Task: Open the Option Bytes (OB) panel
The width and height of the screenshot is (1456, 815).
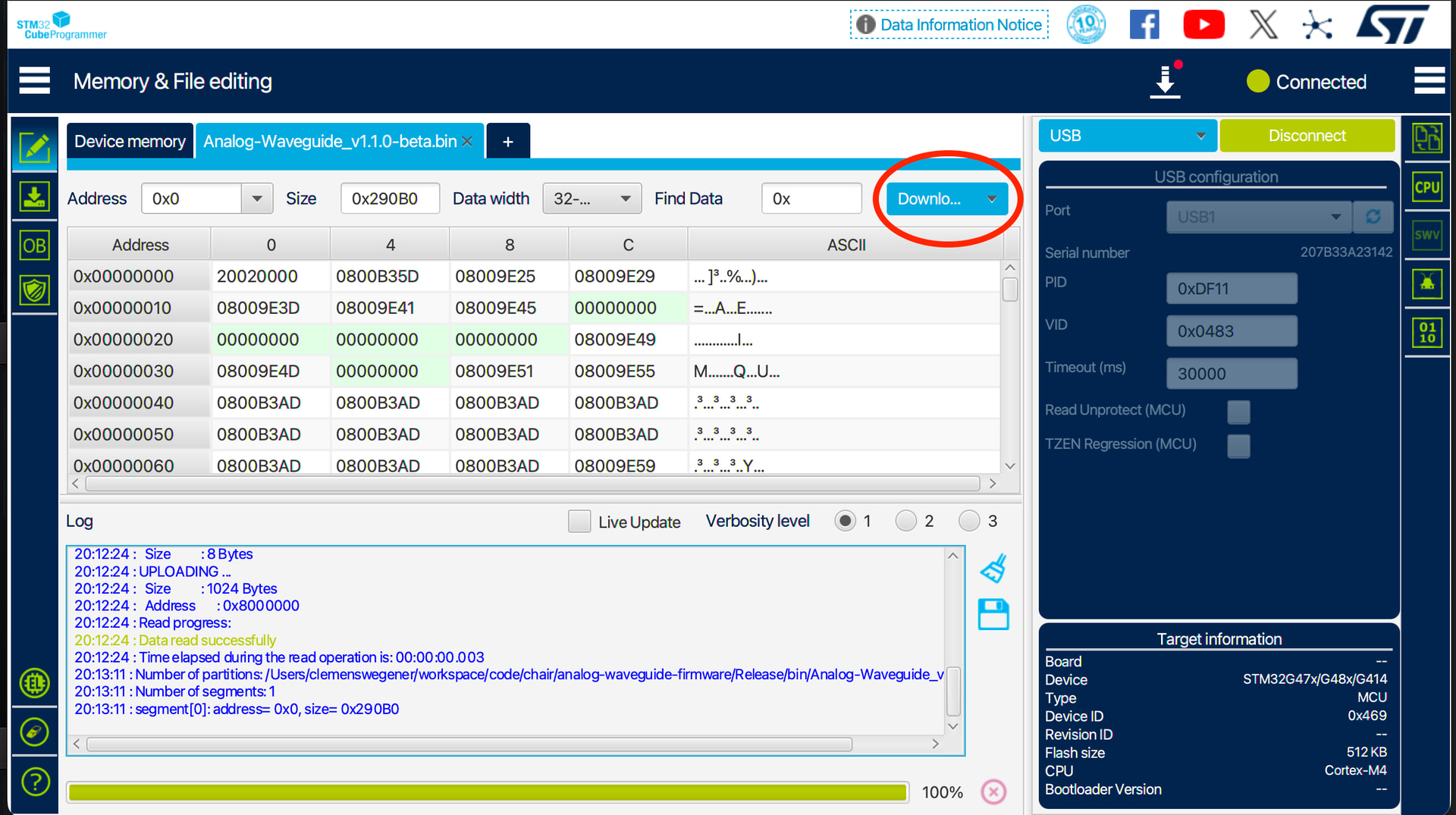Action: (34, 246)
